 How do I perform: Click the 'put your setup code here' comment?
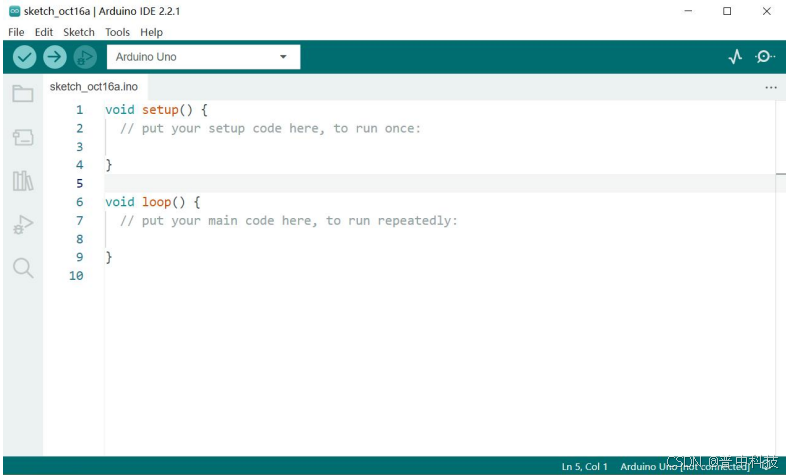click(x=271, y=128)
